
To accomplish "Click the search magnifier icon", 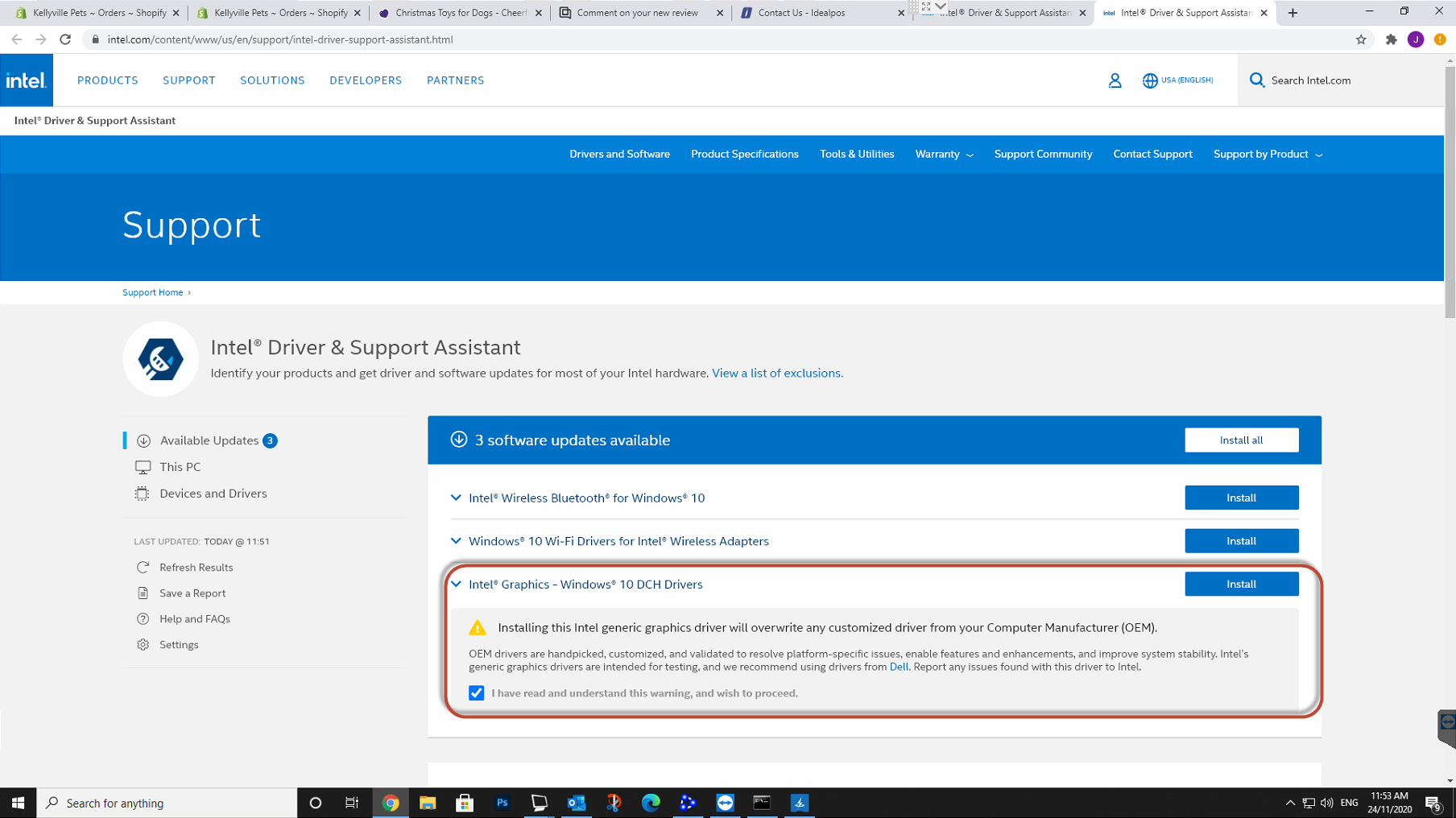I will 1256,80.
